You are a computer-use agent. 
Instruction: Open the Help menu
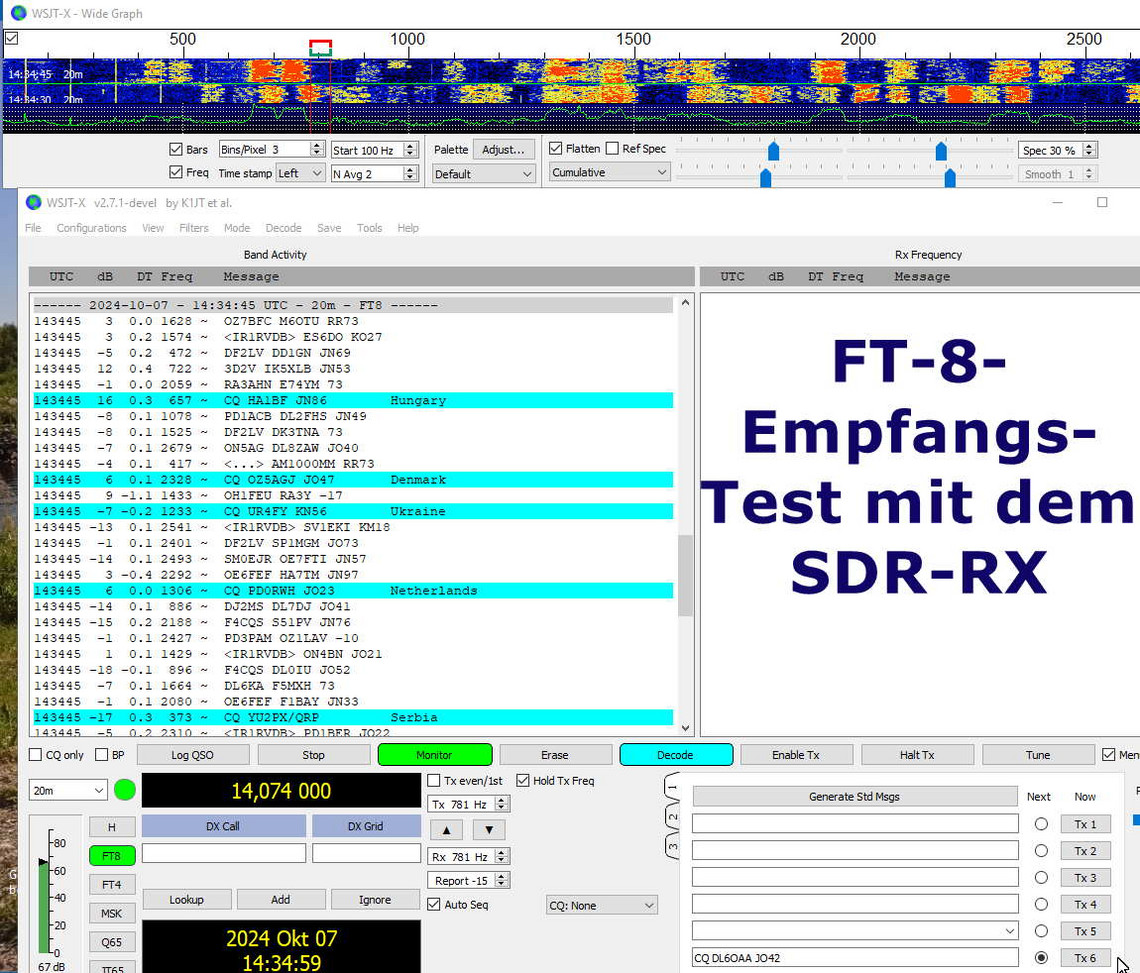click(408, 228)
